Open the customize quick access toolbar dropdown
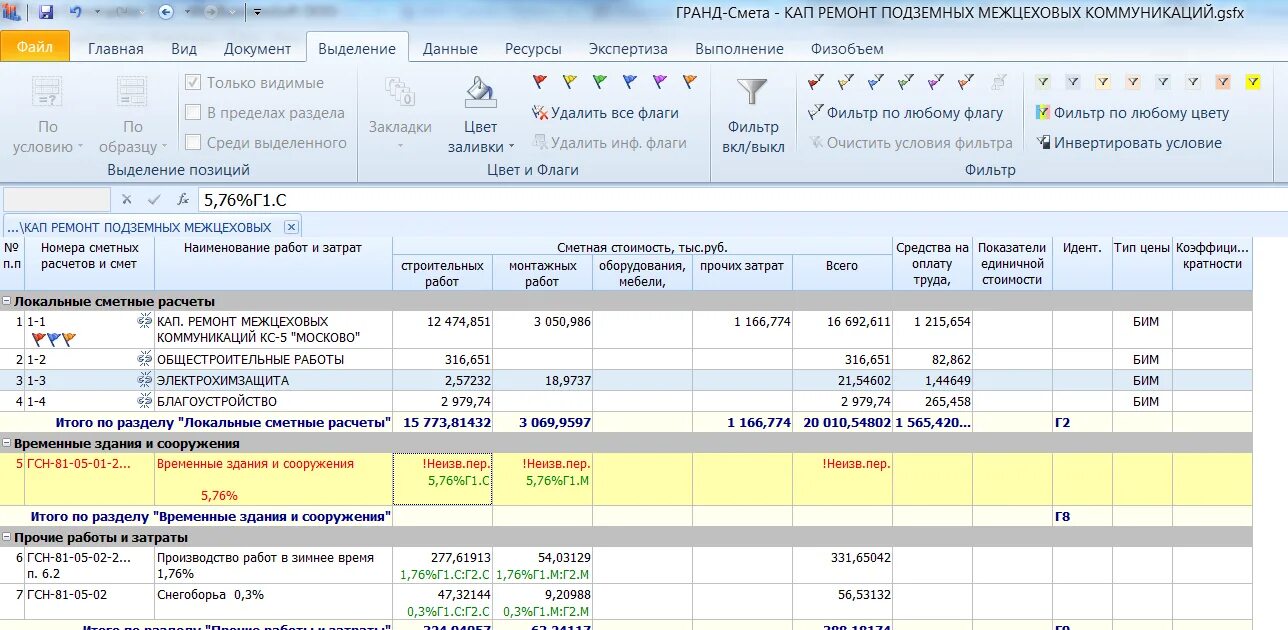Screen dimensions: 1288x630 (257, 12)
